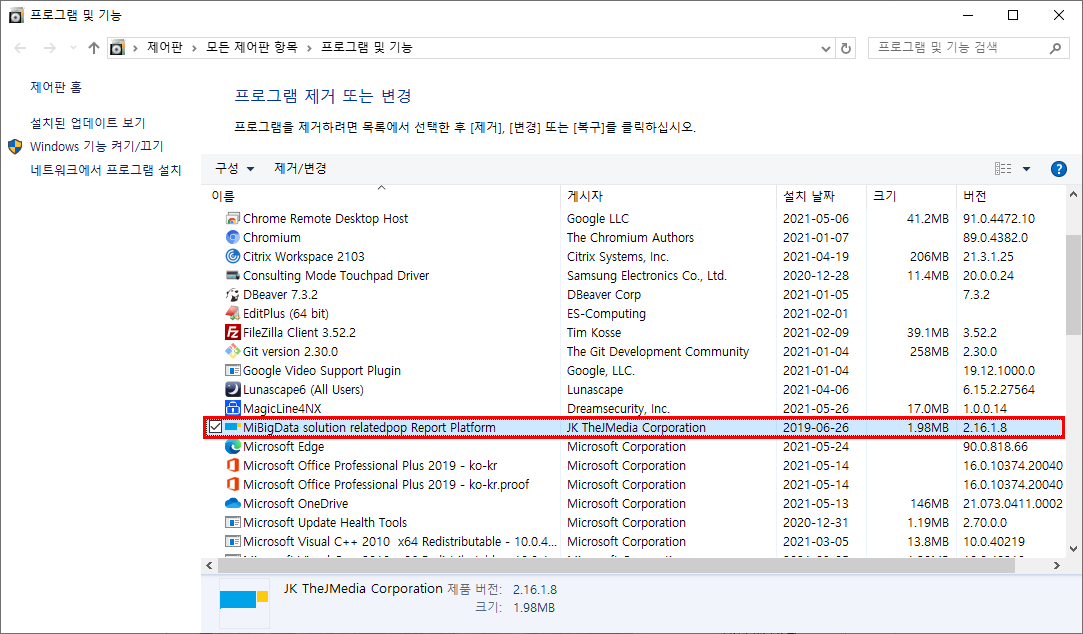Viewport: 1083px width, 634px height.
Task: Click the MagicLine4NX icon
Action: (x=233, y=408)
